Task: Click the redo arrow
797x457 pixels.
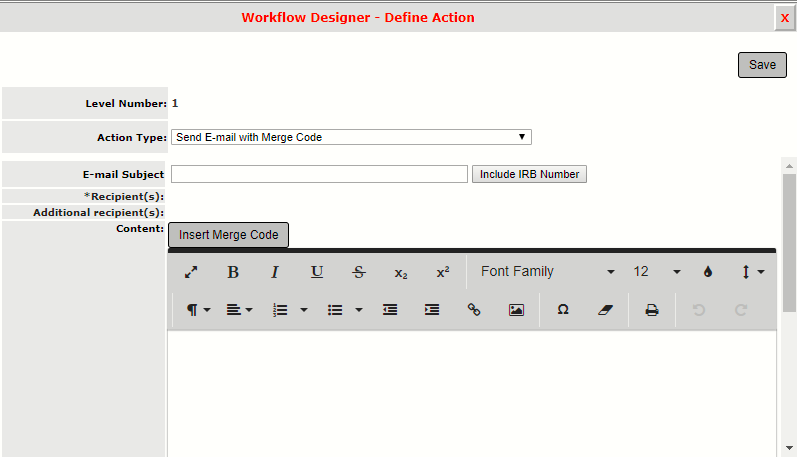Action: coord(741,310)
